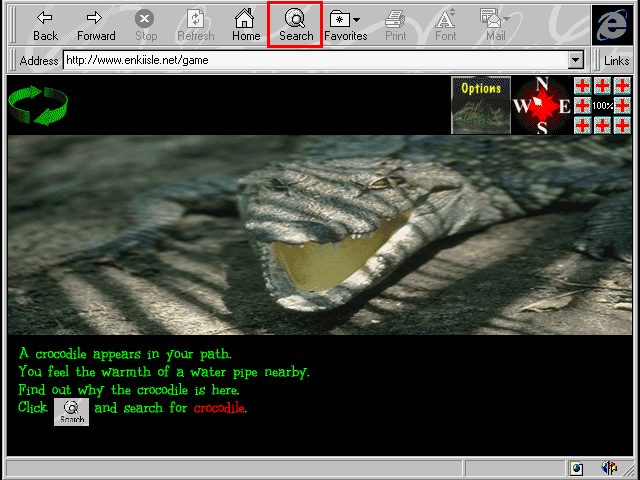Click red plus directly above 100%
The height and width of the screenshot is (480, 640).
click(602, 86)
